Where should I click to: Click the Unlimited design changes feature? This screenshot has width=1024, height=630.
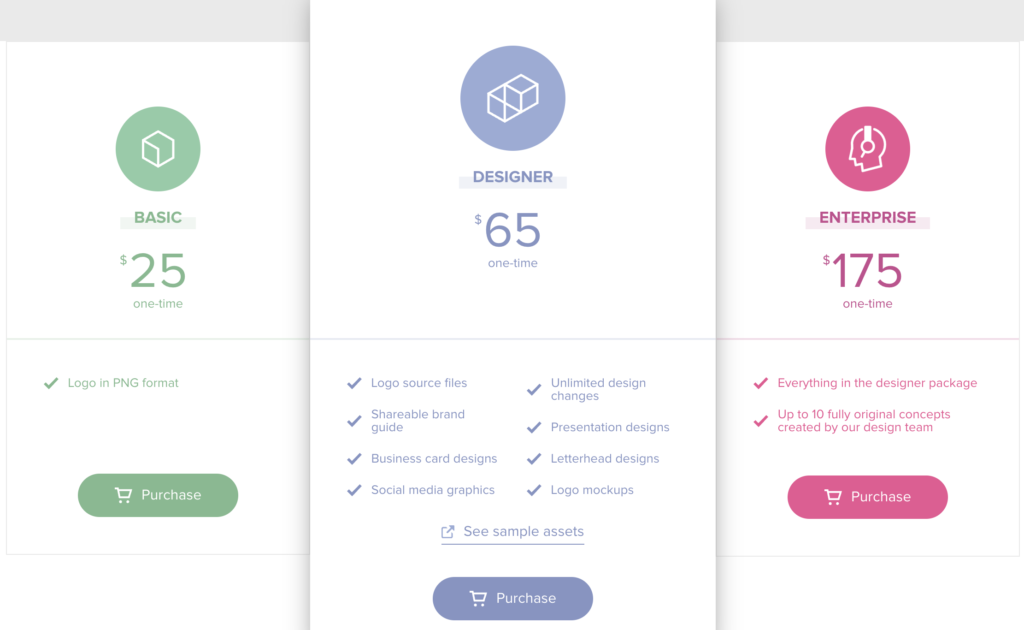(598, 389)
